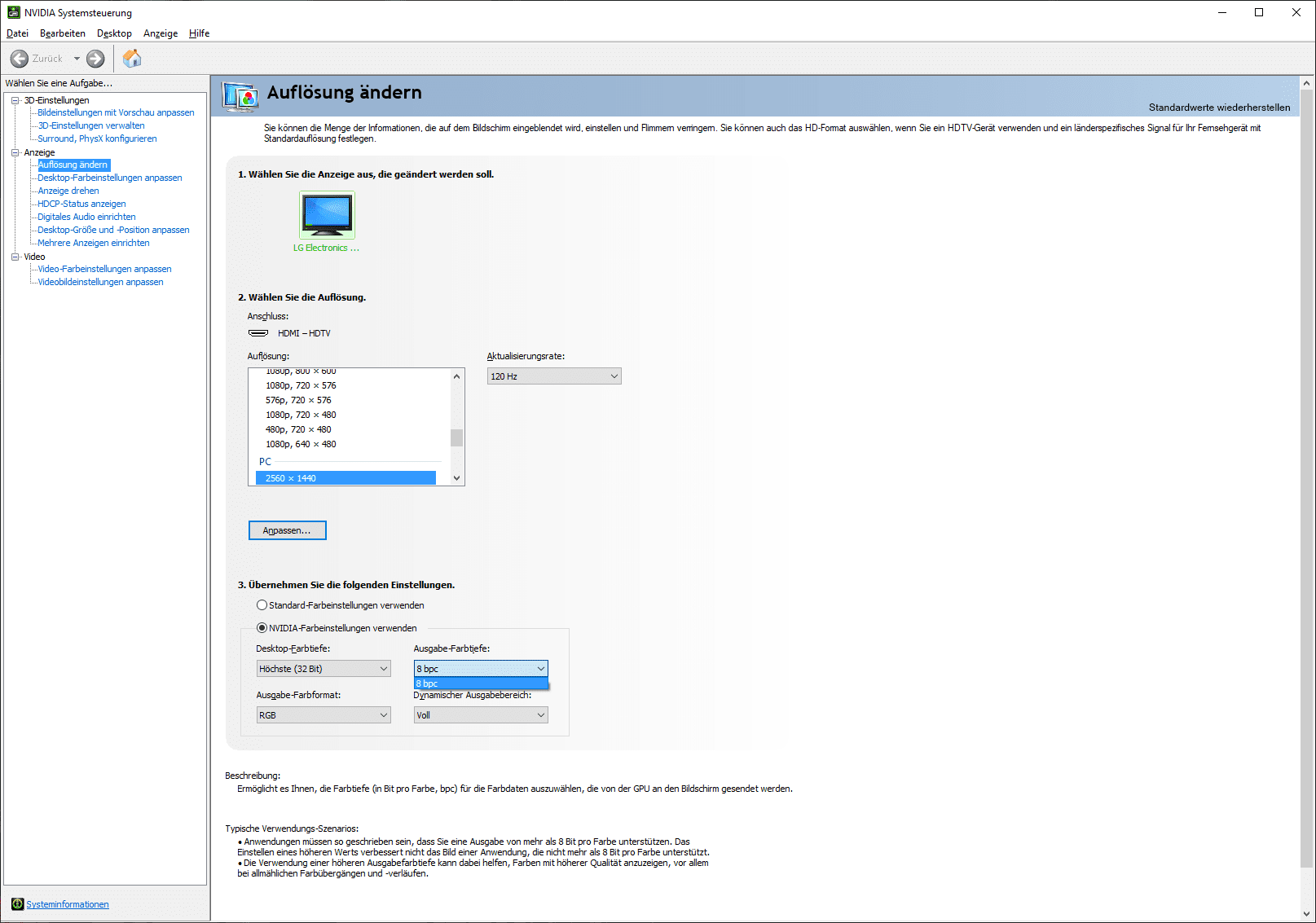The image size is (1316, 923).
Task: Open HDCP-Status anzeigen
Action: click(x=81, y=204)
